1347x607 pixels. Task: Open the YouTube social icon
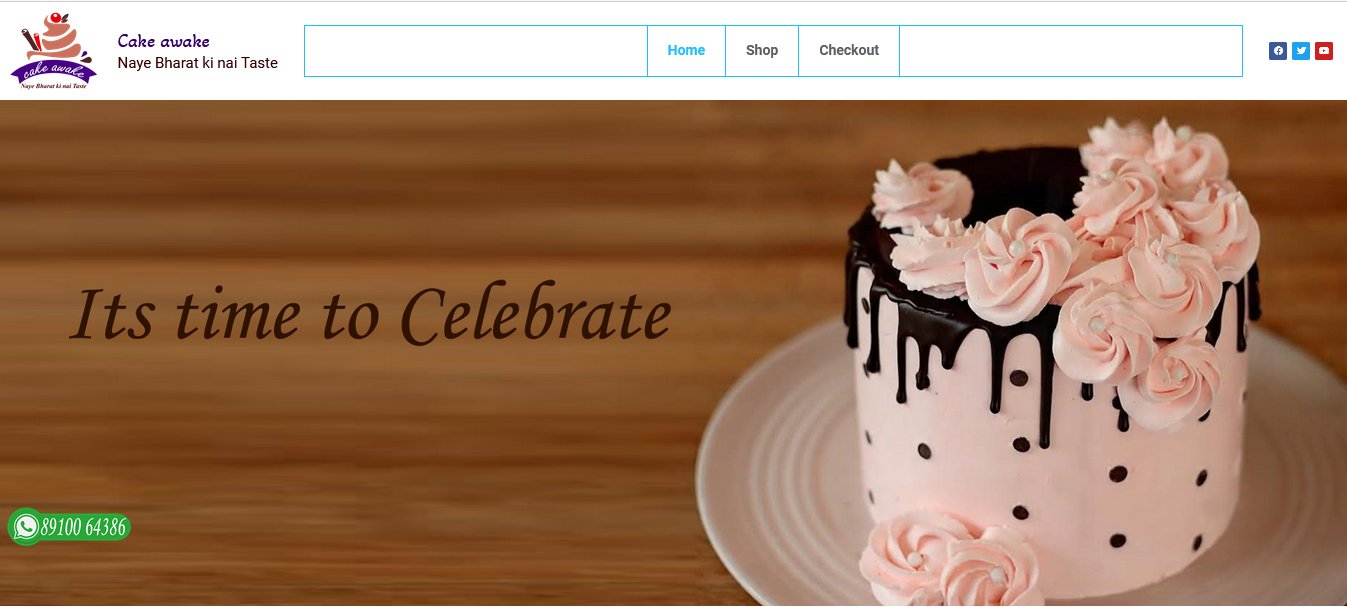[x=1324, y=51]
